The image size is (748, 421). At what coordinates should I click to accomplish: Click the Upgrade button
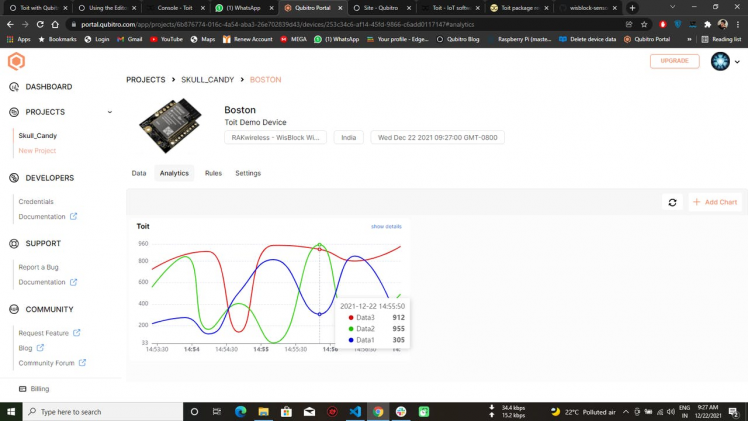(674, 61)
